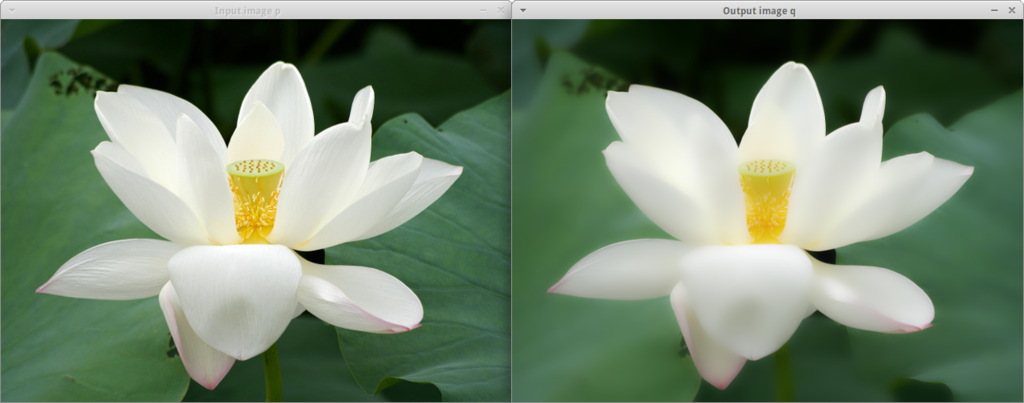Open window menu arrow of Input image p

[x=11, y=10]
